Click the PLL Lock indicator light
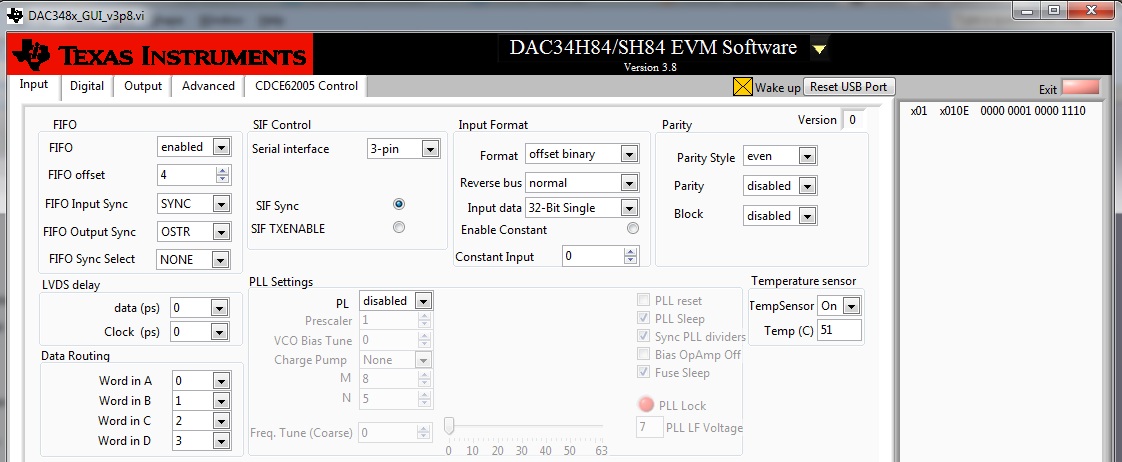Image resolution: width=1122 pixels, height=462 pixels. click(x=645, y=405)
